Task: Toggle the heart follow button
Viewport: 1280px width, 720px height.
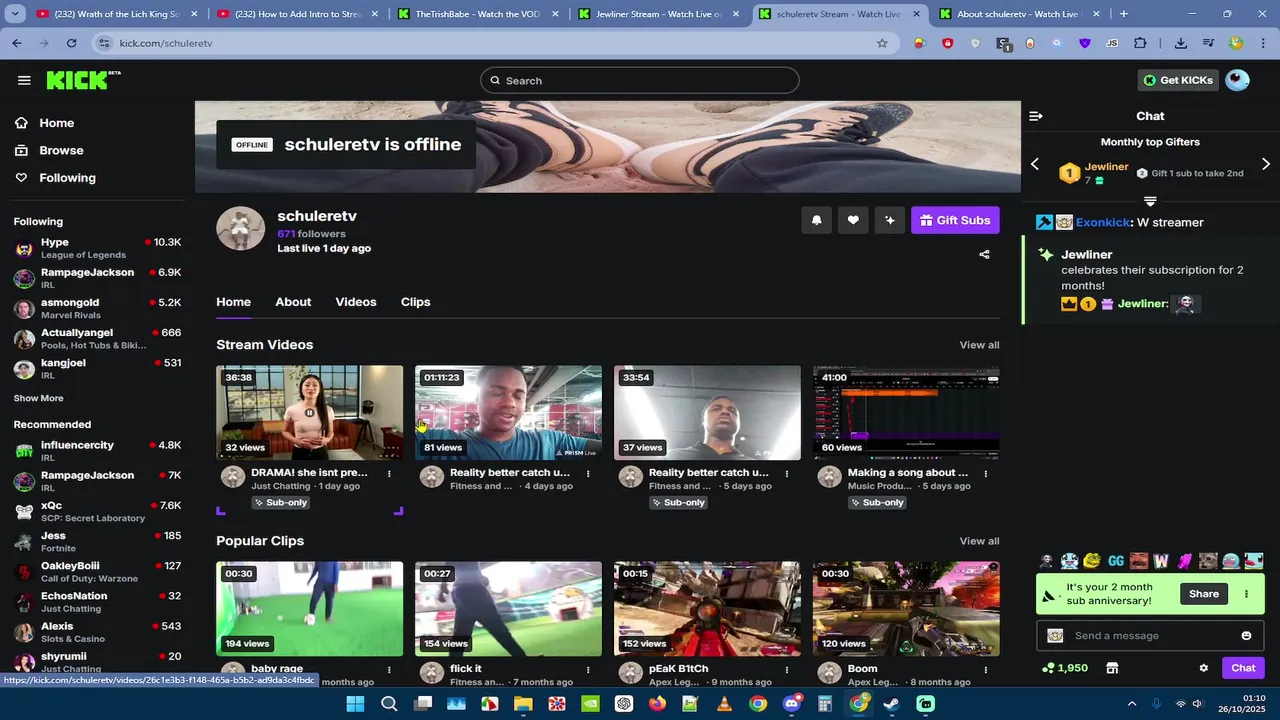Action: (853, 220)
